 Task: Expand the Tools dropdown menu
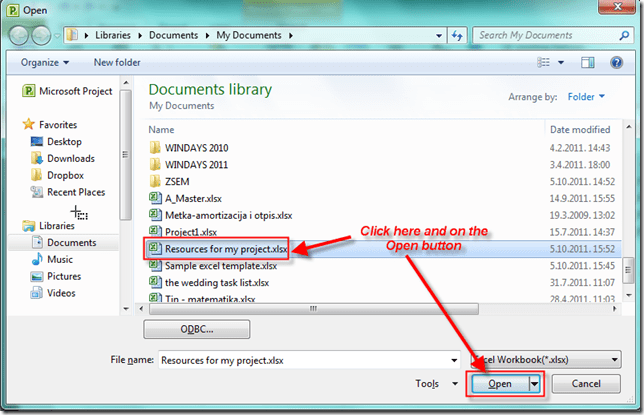(x=431, y=383)
